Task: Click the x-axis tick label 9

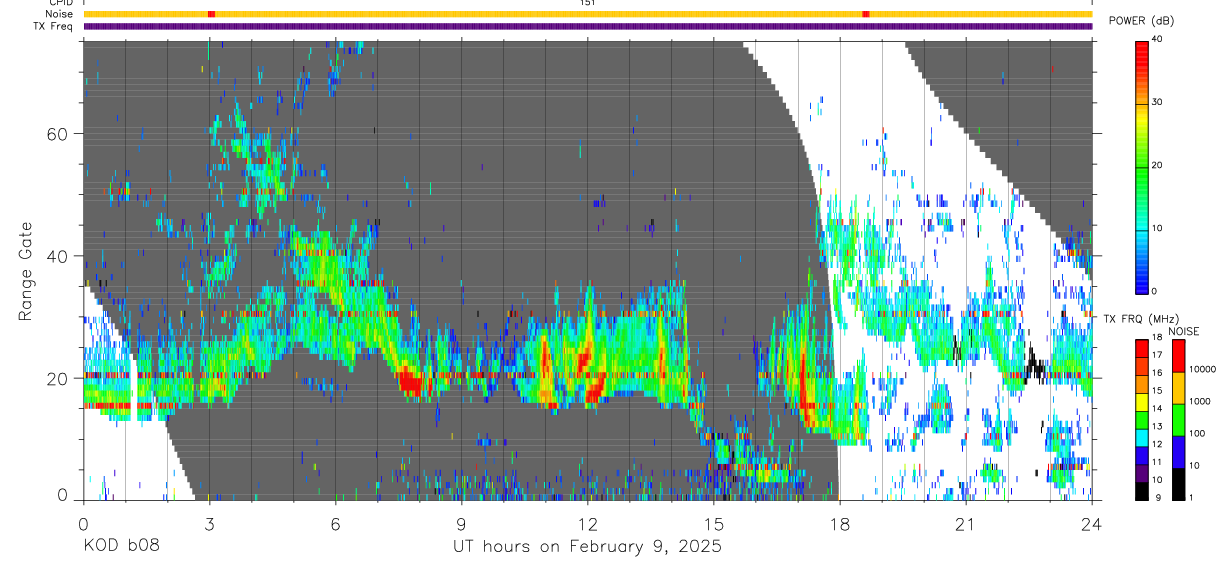Action: pos(461,524)
